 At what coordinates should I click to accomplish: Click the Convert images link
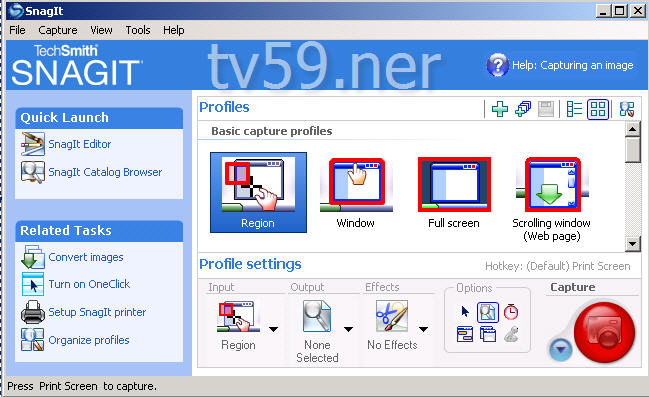click(x=86, y=257)
